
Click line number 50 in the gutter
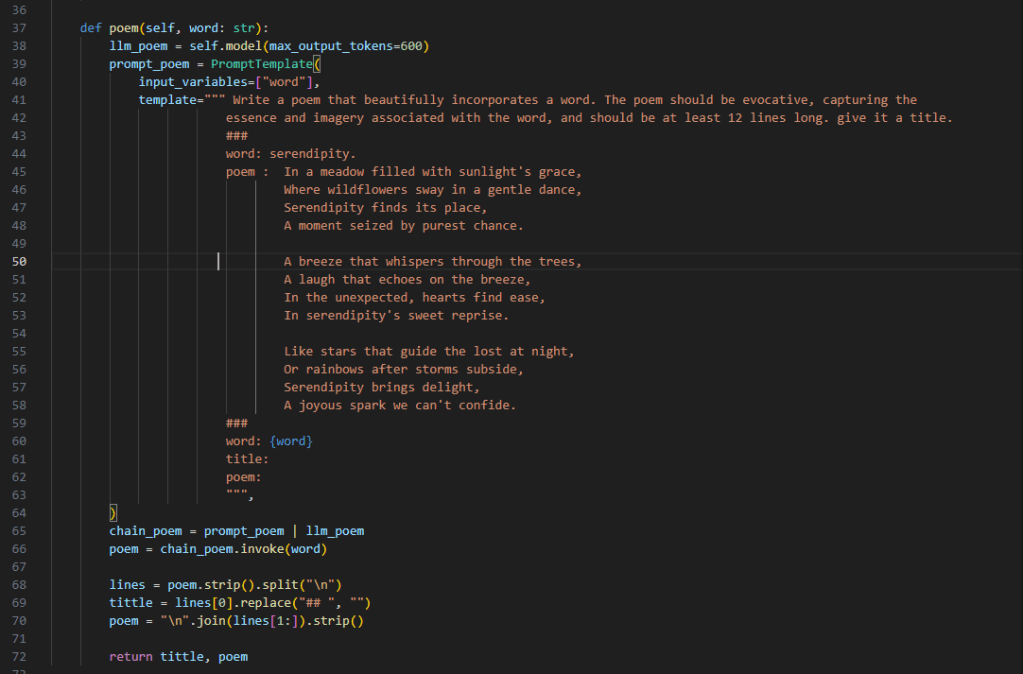click(x=19, y=262)
